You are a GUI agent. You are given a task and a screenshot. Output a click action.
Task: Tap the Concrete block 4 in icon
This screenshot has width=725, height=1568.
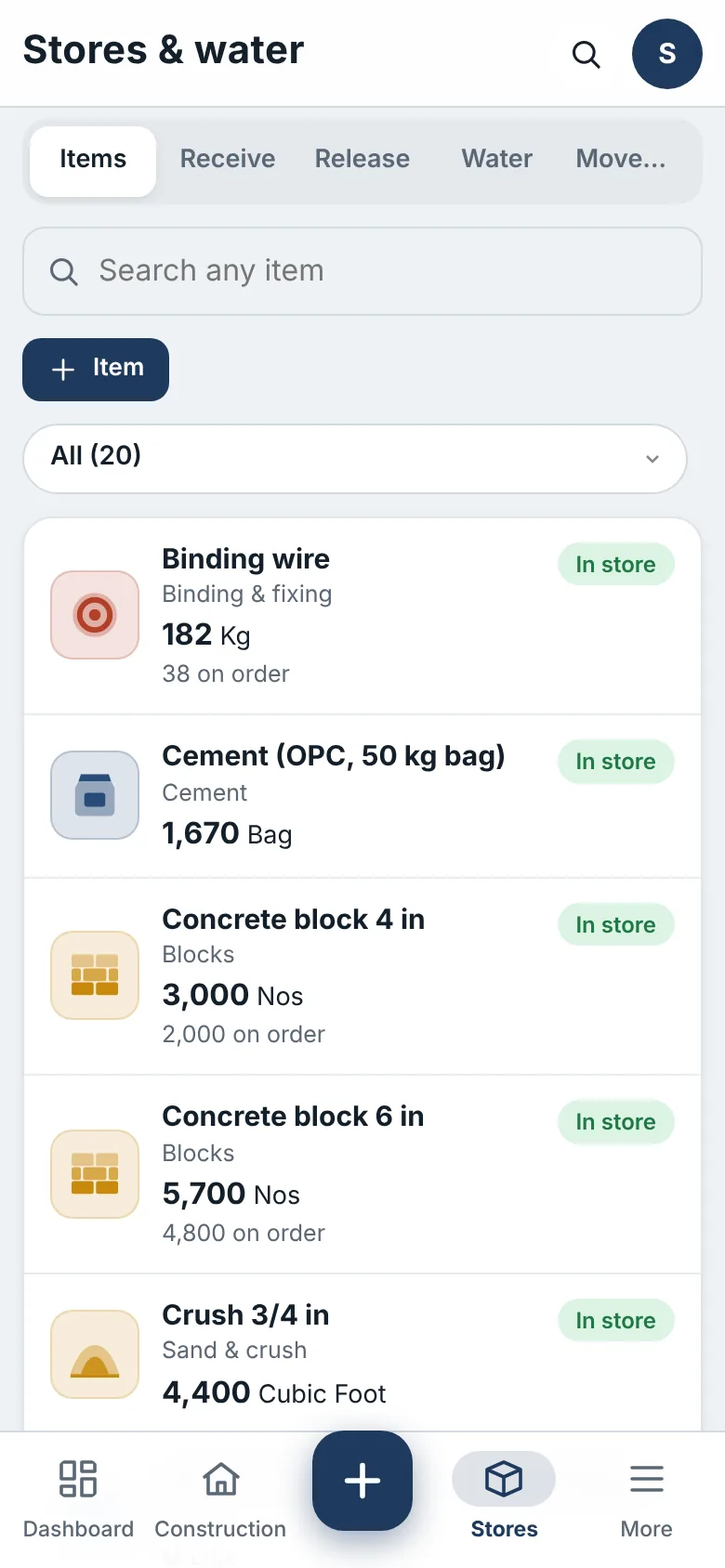pos(95,975)
